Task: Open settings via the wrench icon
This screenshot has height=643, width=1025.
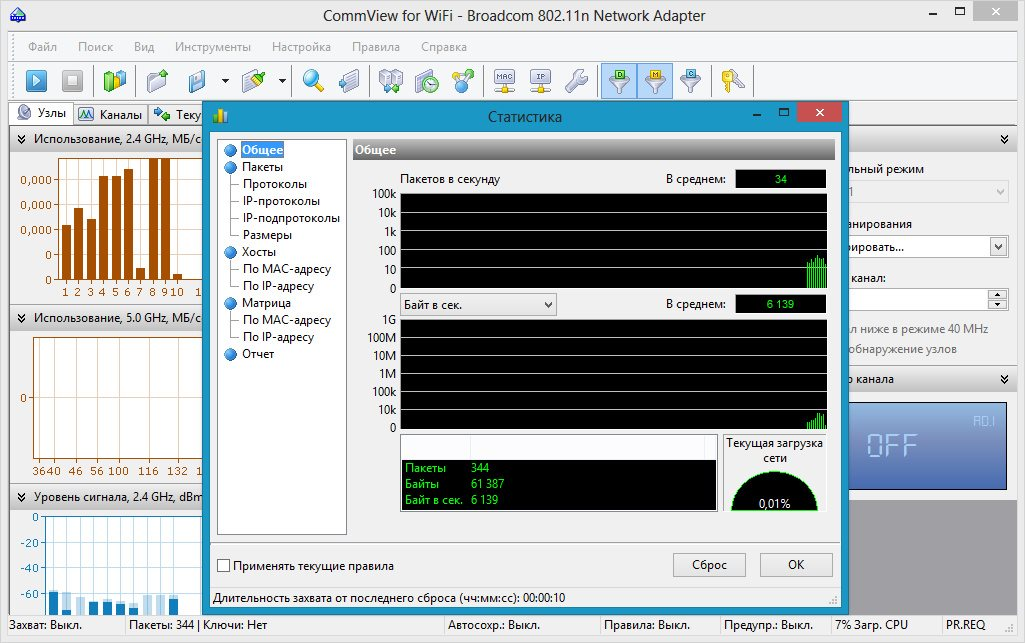Action: click(x=575, y=81)
